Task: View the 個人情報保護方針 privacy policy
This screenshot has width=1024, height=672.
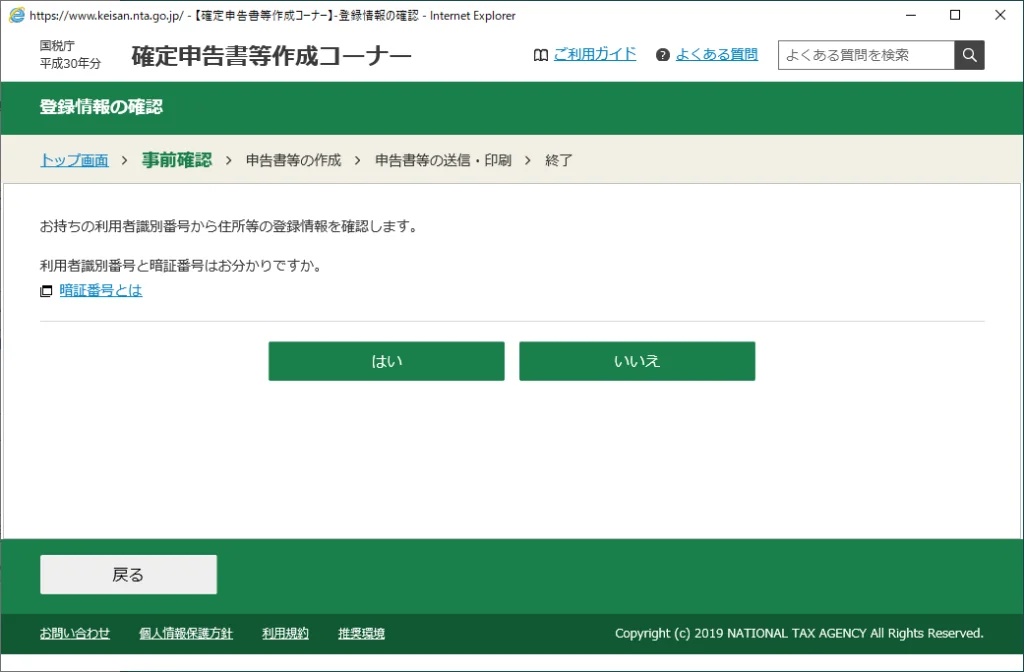Action: click(185, 633)
